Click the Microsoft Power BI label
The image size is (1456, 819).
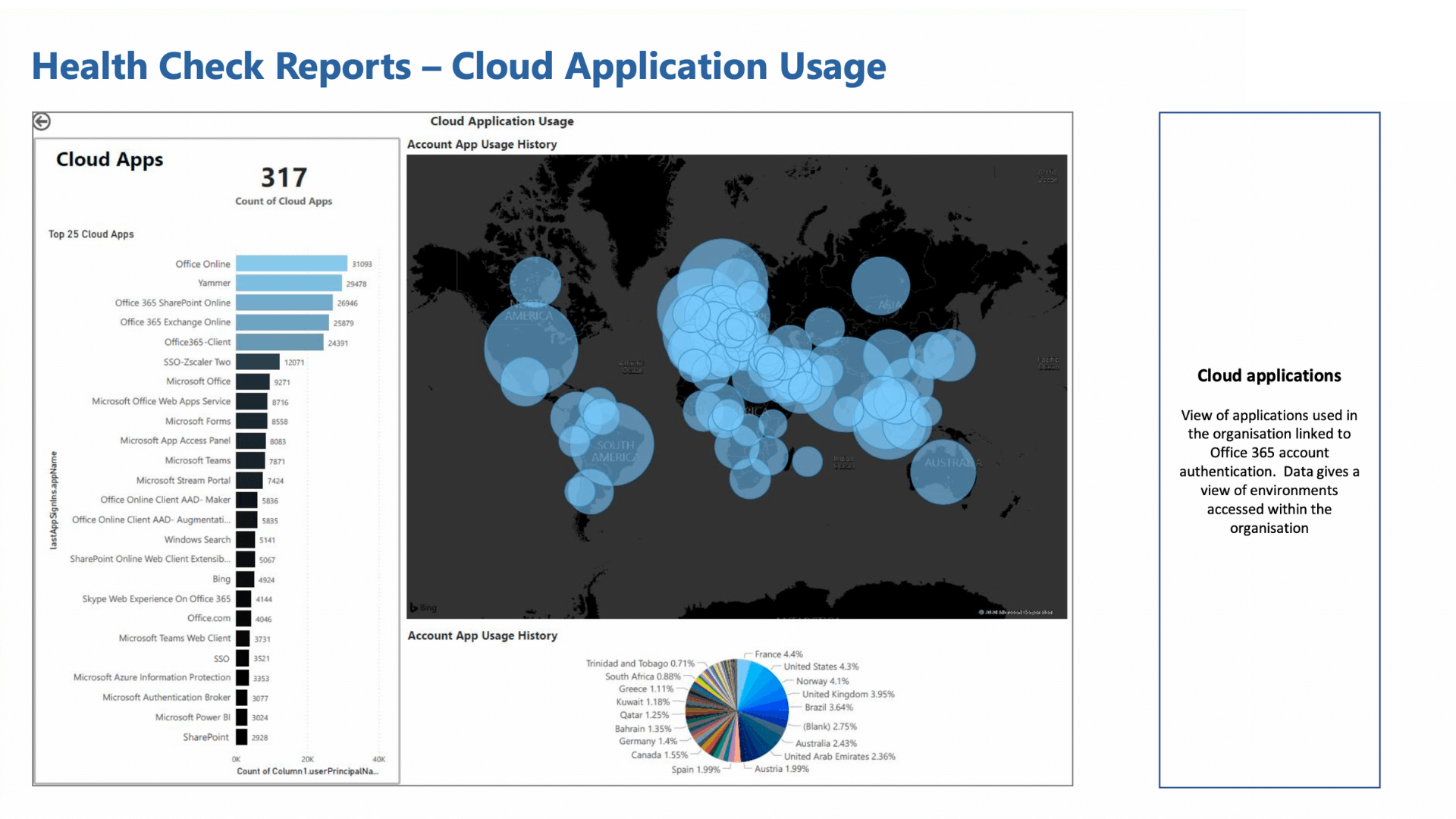(x=193, y=717)
